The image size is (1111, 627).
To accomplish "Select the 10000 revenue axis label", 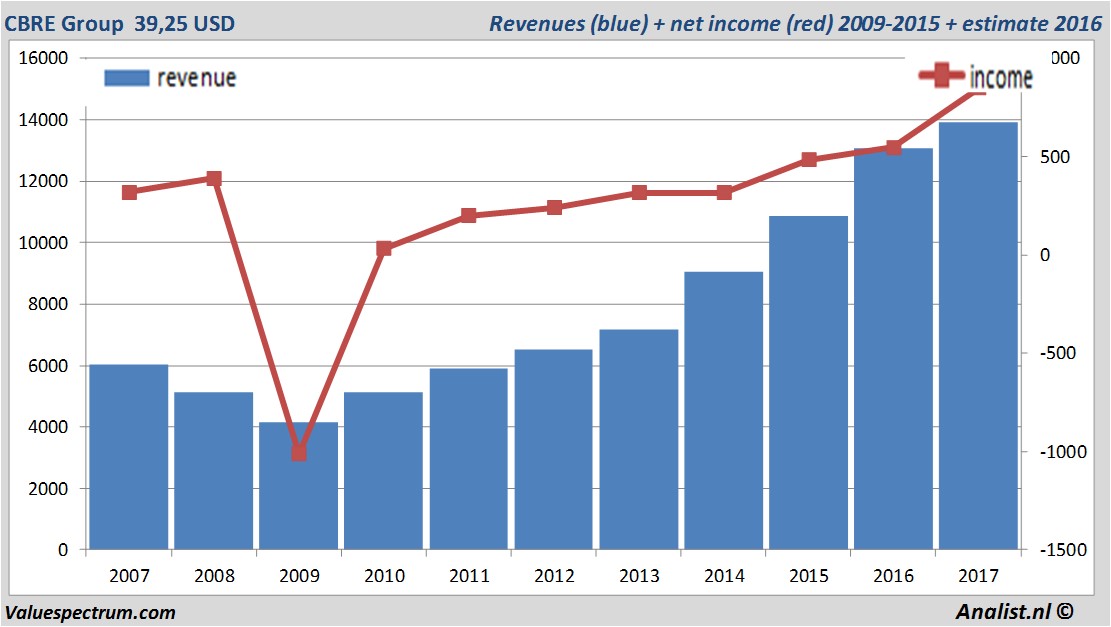I will click(x=43, y=242).
